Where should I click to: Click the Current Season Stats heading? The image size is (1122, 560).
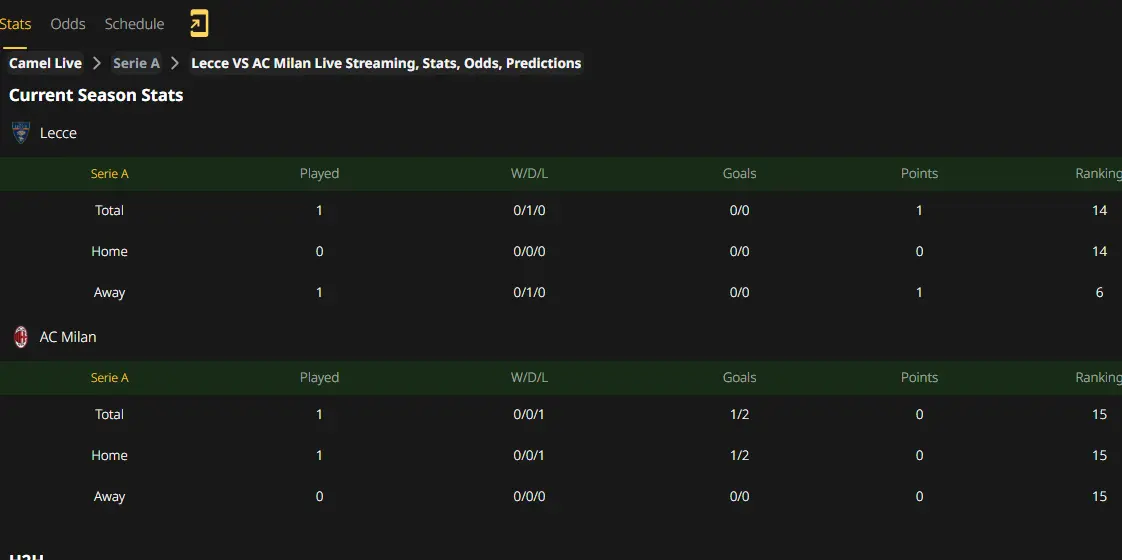[96, 95]
